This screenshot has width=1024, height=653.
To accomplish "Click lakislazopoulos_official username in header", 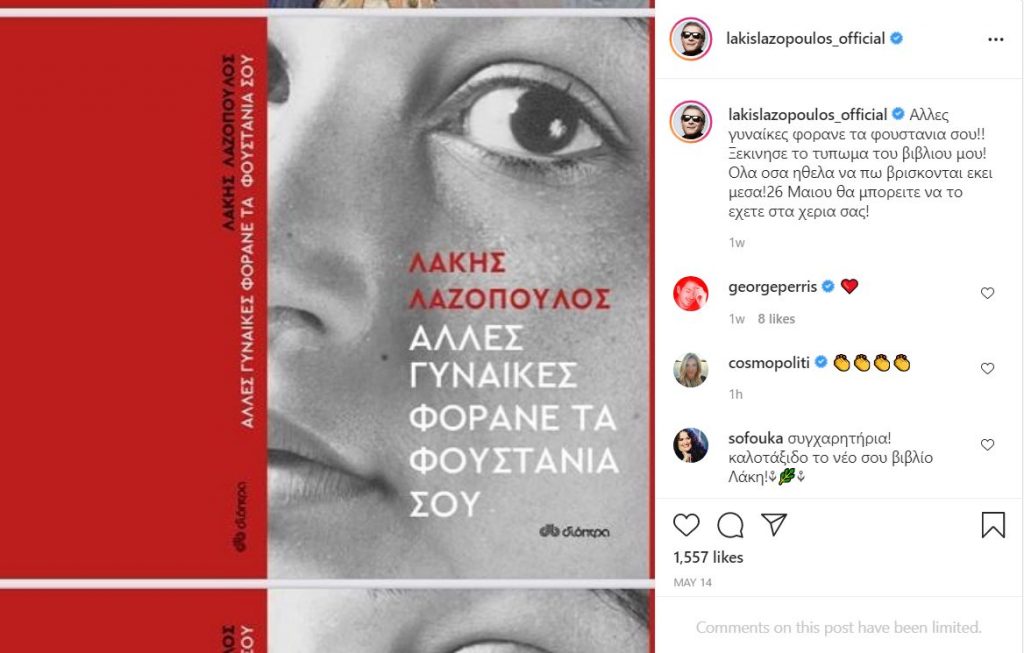I will (806, 39).
